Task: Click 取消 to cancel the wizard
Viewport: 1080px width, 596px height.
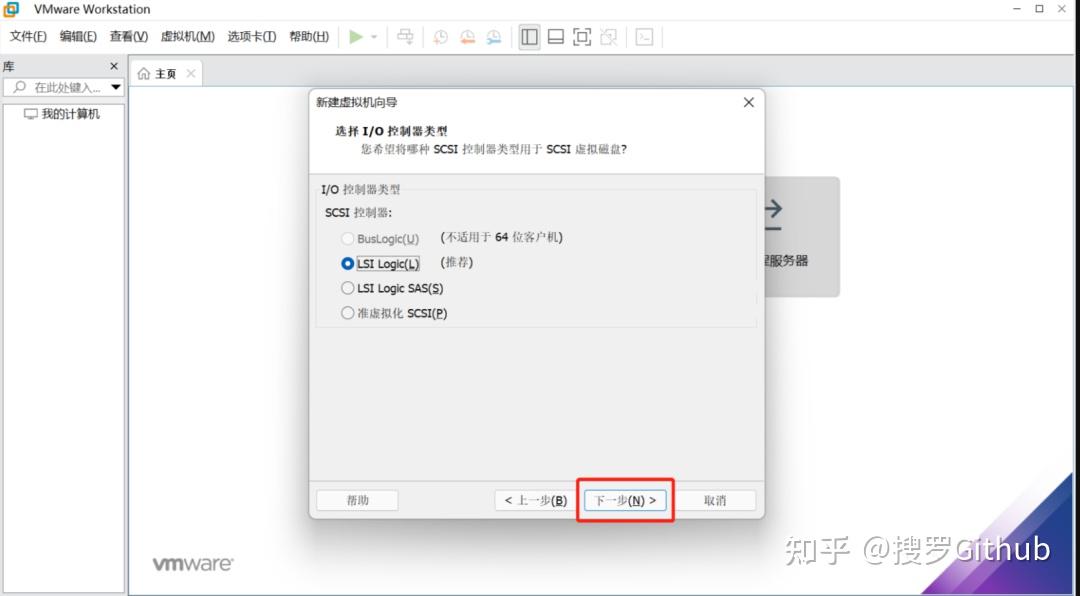Action: [714, 500]
